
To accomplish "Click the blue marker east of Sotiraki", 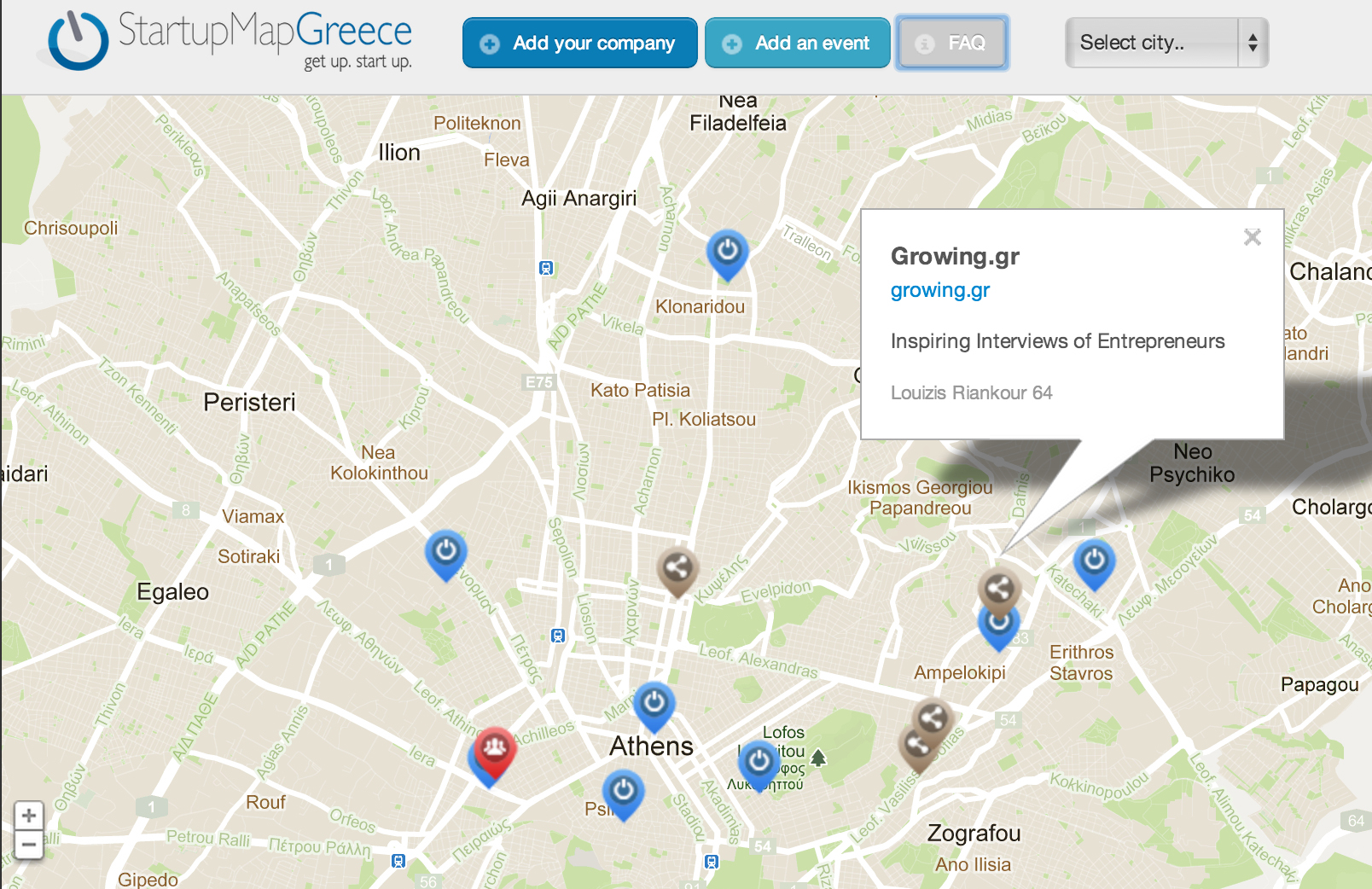I will [x=446, y=555].
